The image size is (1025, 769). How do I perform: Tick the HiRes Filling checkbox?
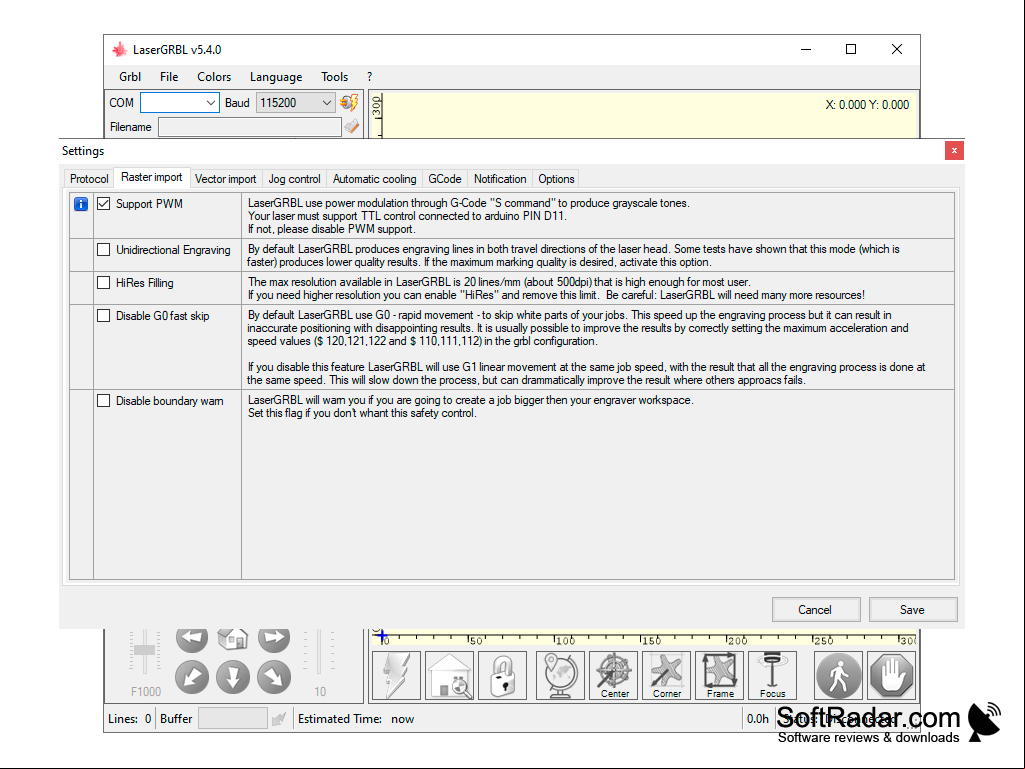coord(103,282)
